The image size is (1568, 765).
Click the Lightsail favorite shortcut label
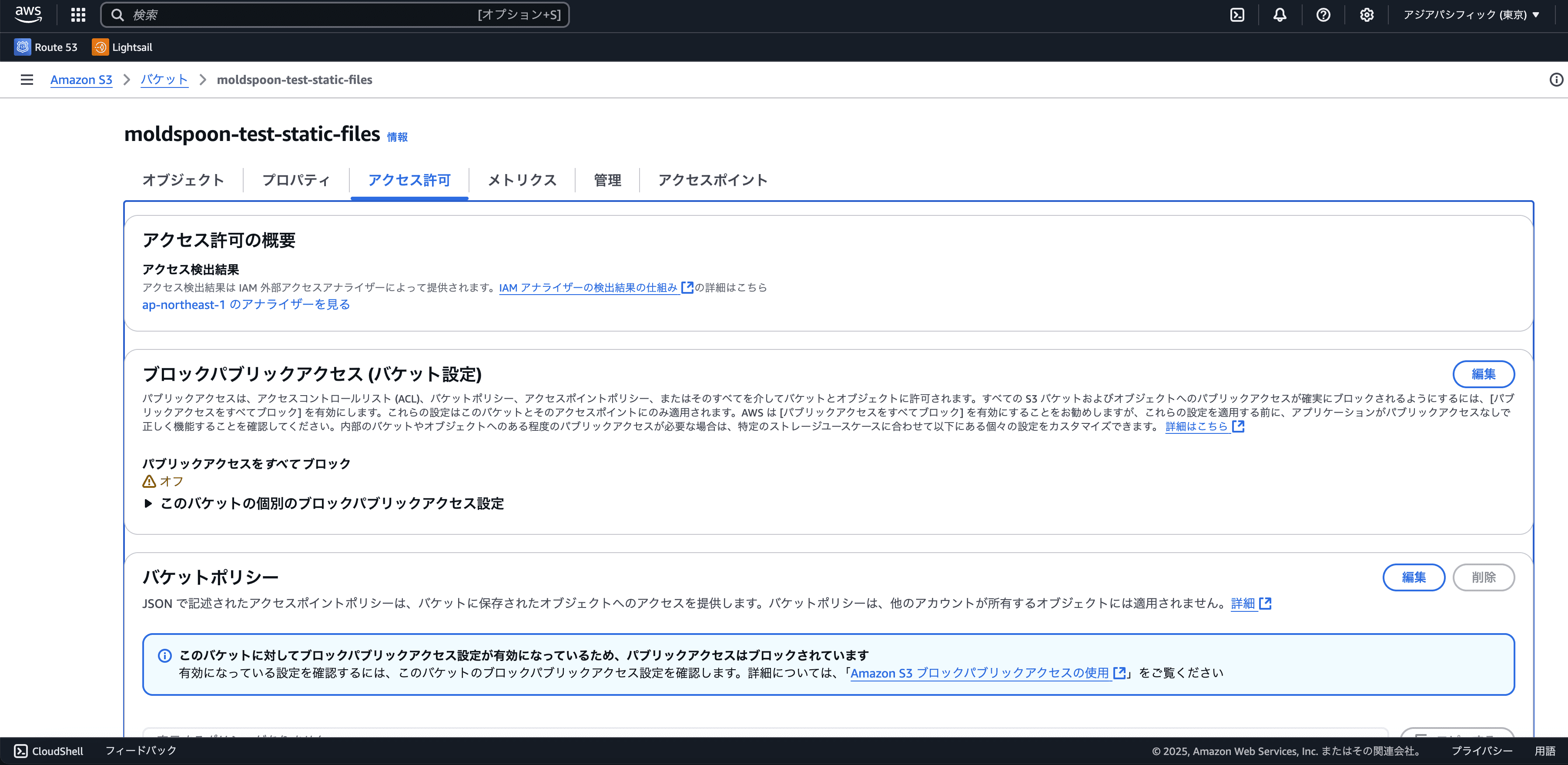pos(132,47)
